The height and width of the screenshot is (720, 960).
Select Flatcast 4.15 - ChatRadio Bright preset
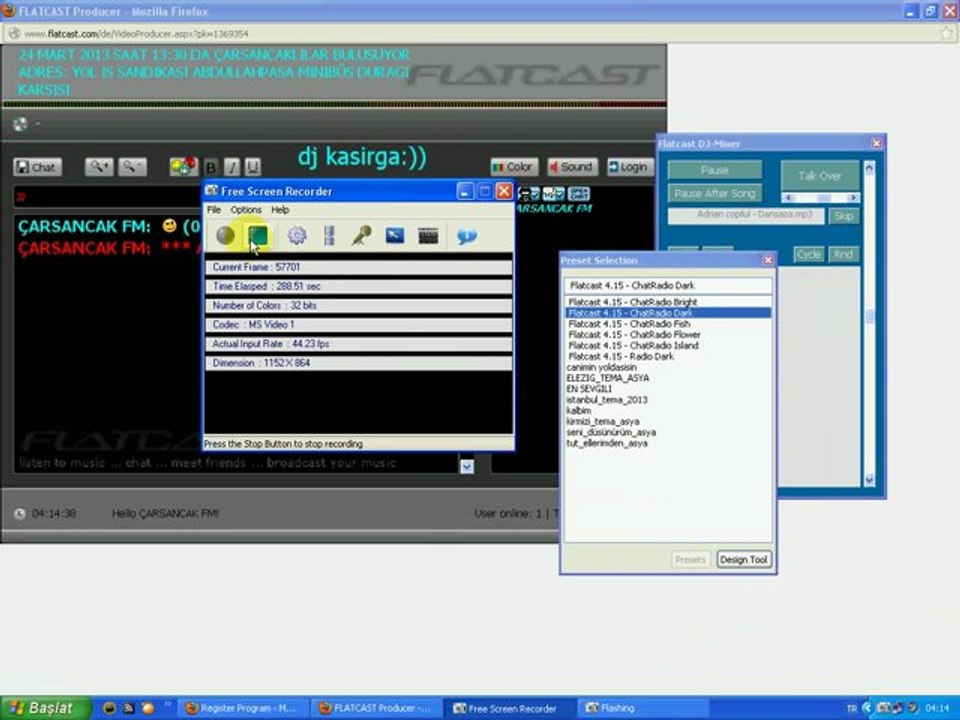tap(667, 302)
